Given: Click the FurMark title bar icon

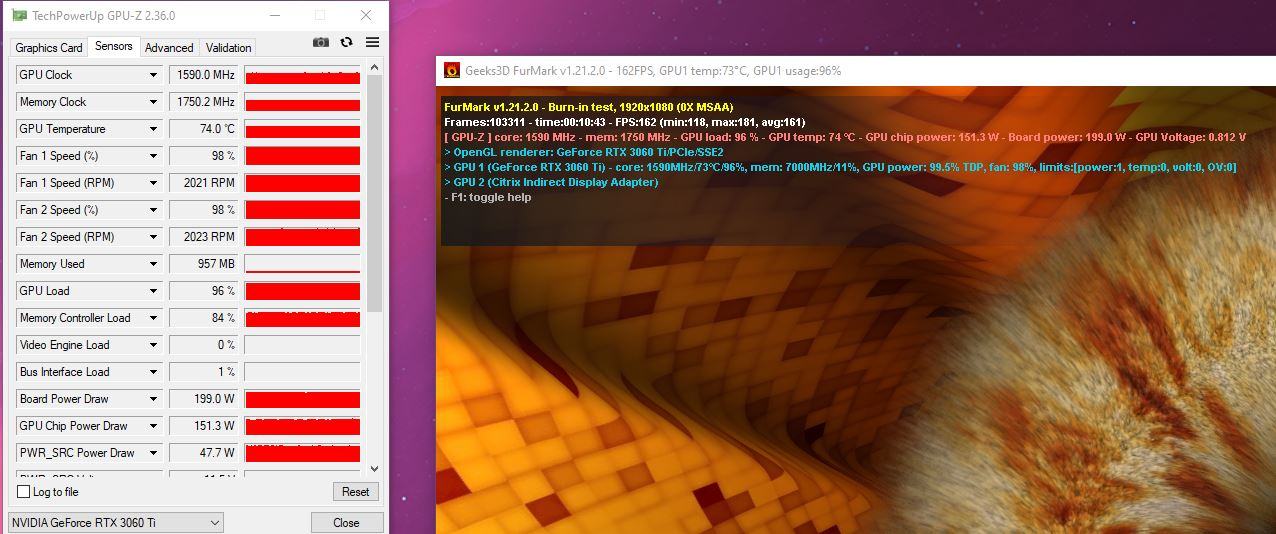Looking at the screenshot, I should pos(452,71).
